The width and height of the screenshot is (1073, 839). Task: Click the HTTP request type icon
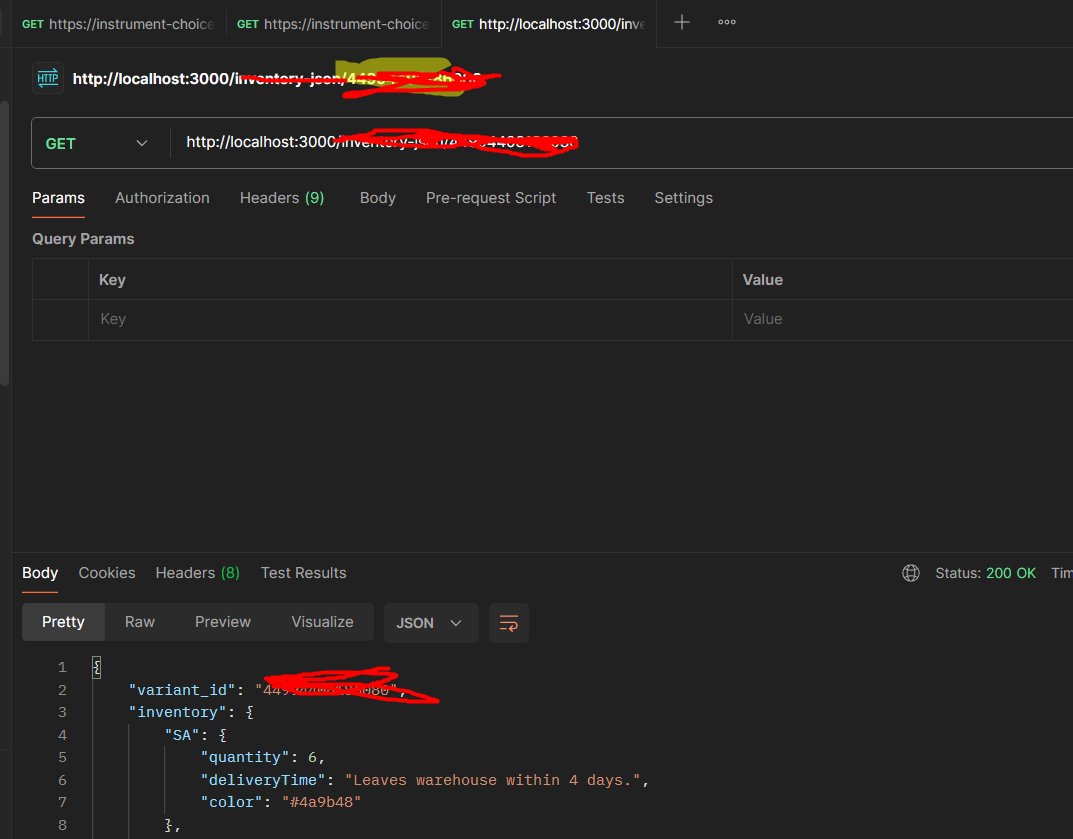tap(48, 78)
